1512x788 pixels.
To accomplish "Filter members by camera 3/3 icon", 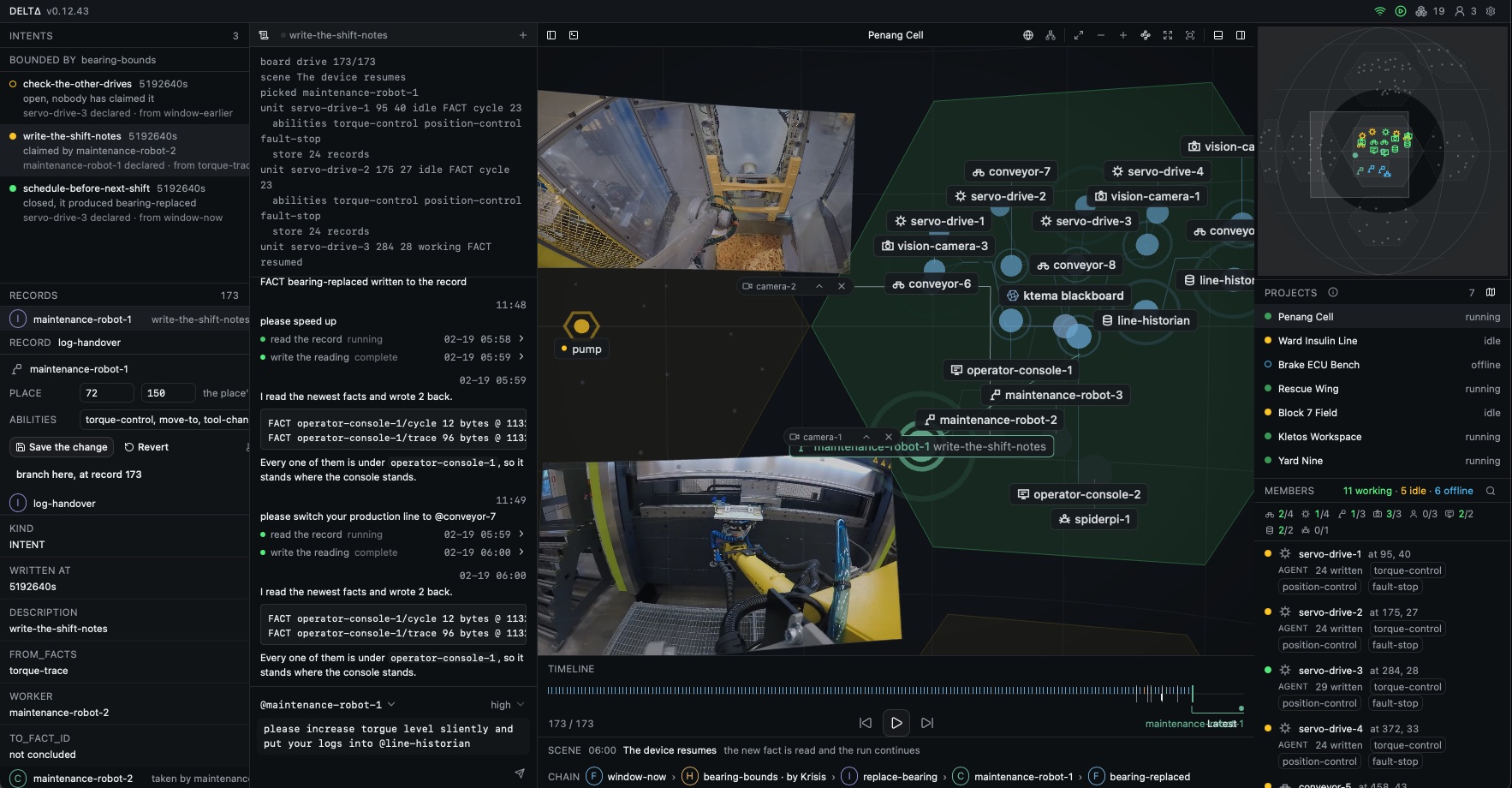I will (x=1387, y=514).
